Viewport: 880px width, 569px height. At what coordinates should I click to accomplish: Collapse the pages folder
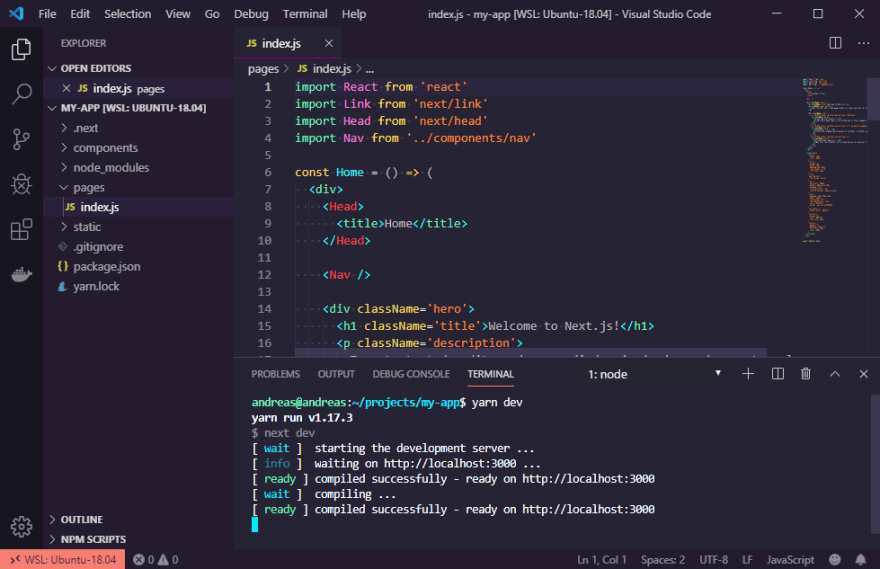(89, 187)
